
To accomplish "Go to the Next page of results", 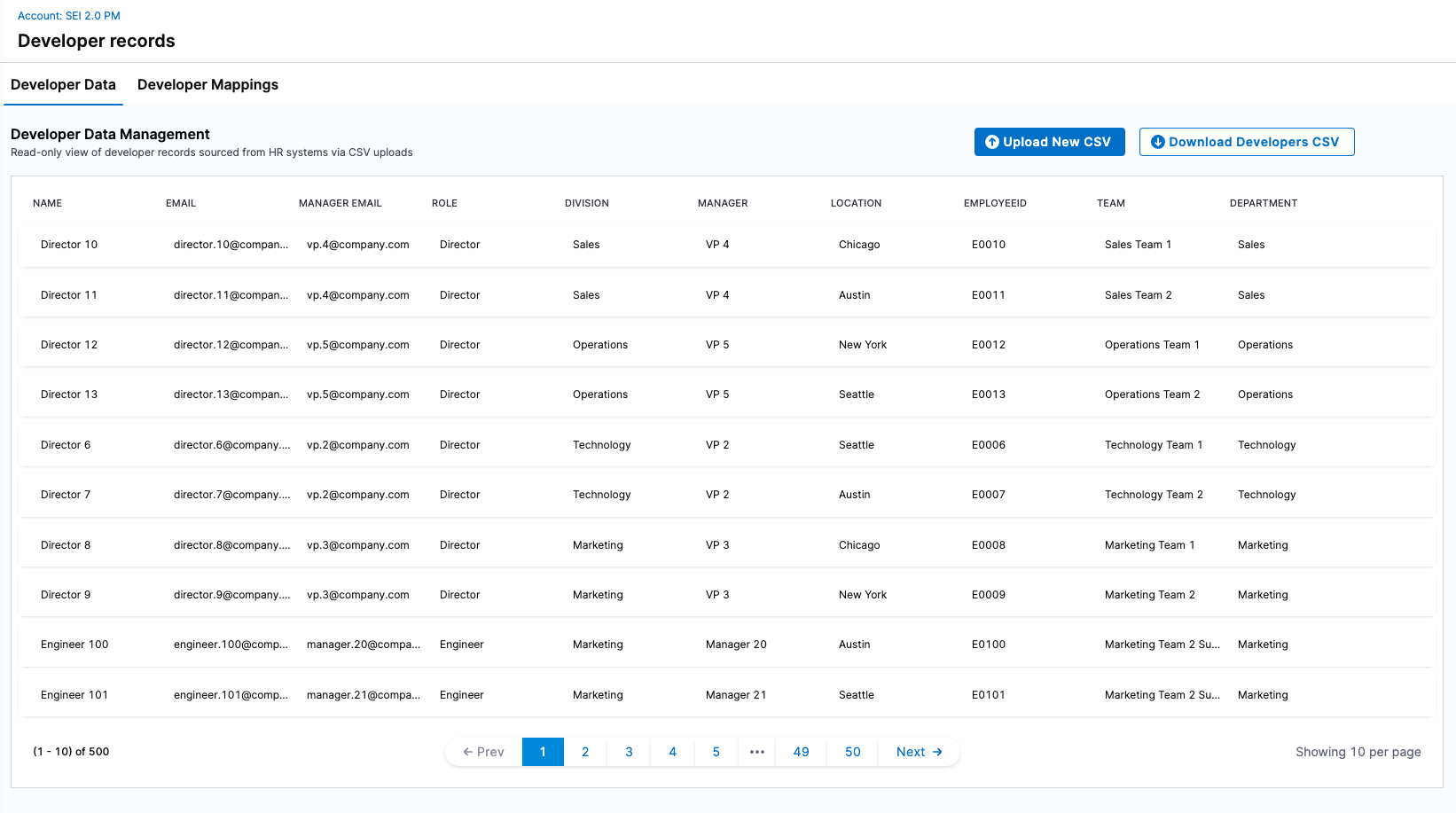I will tap(919, 752).
